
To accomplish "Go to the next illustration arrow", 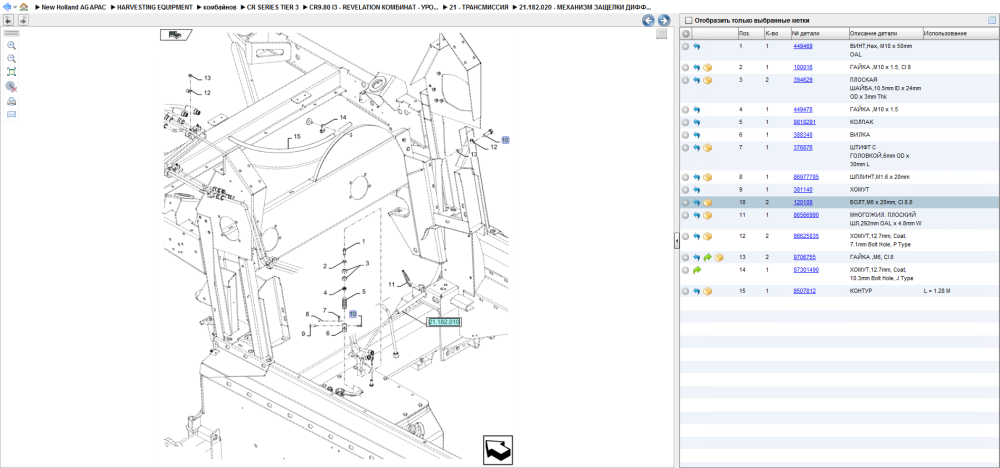I will pos(663,20).
